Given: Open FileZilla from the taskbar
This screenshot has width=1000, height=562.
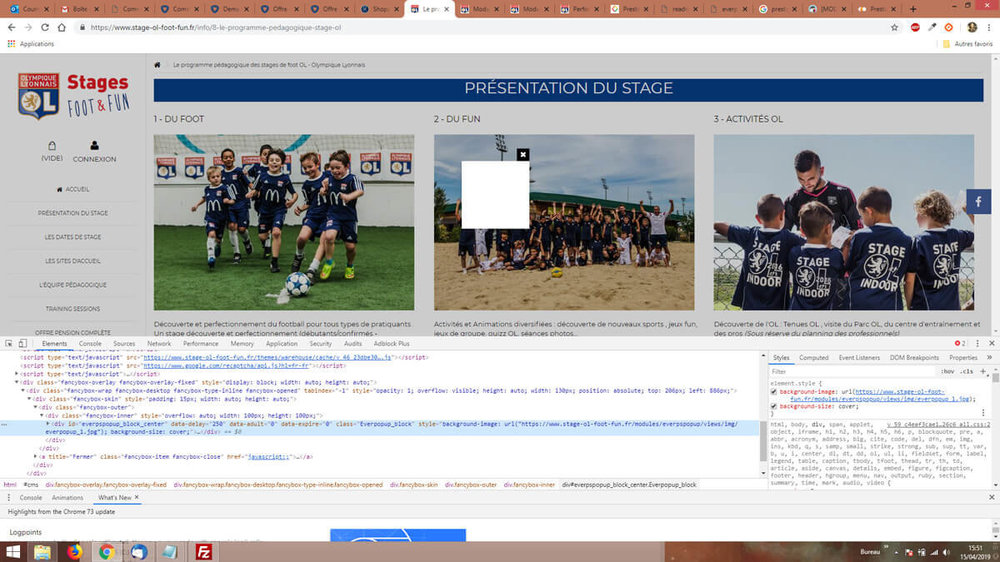Looking at the screenshot, I should [x=203, y=552].
